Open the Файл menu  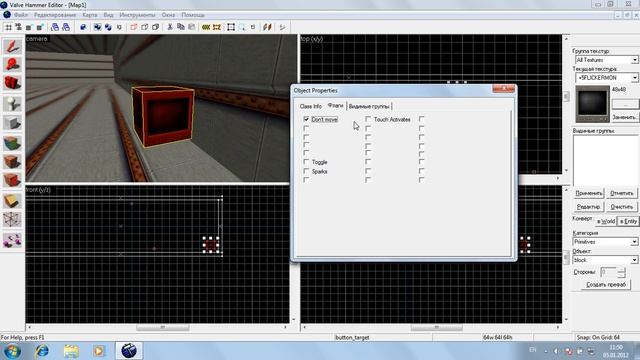pos(21,15)
